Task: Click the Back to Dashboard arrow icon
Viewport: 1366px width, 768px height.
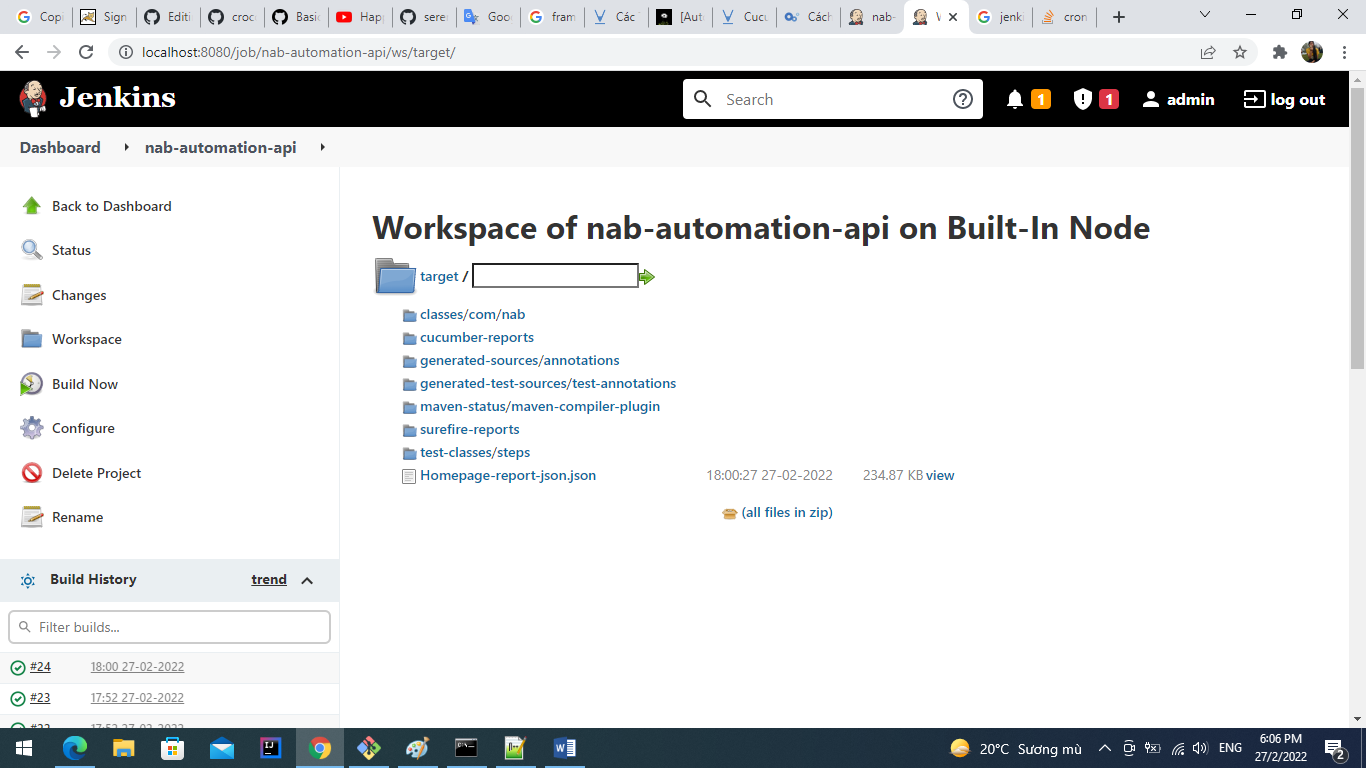Action: coord(32,206)
